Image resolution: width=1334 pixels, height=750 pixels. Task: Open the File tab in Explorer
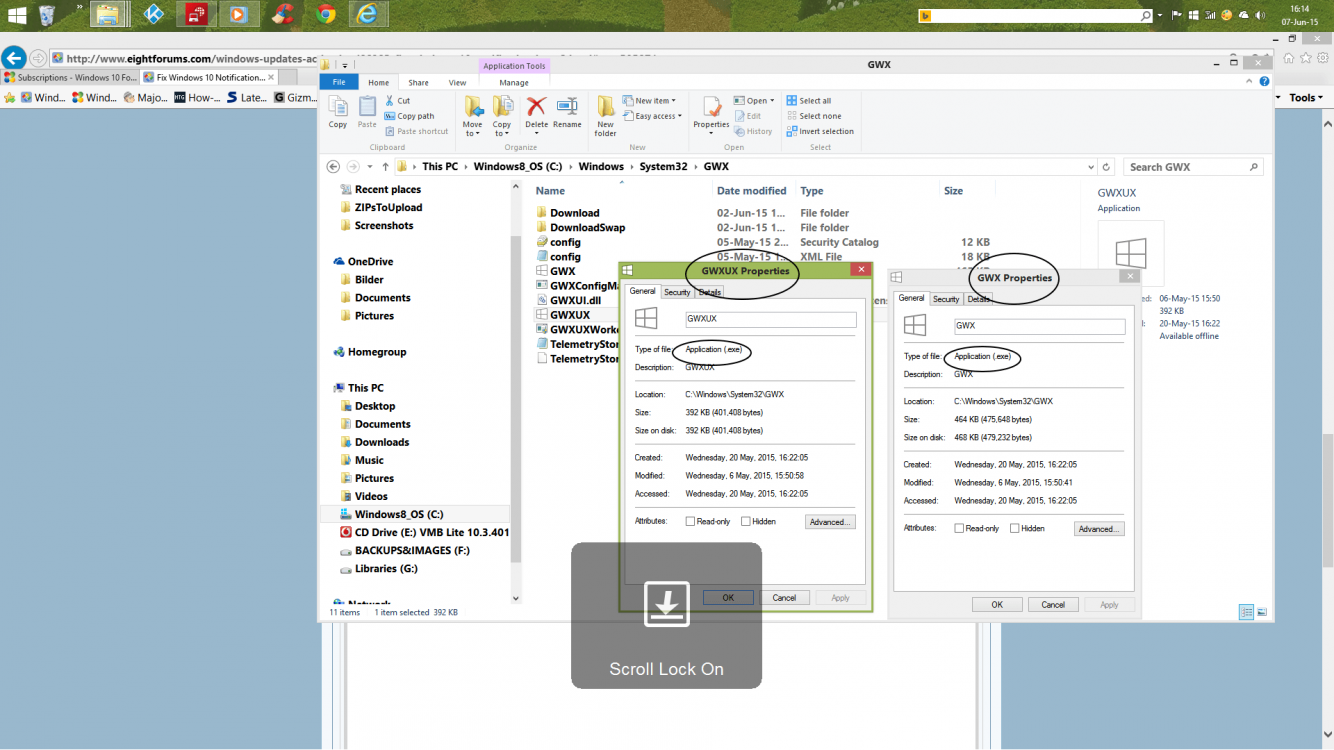[x=339, y=82]
